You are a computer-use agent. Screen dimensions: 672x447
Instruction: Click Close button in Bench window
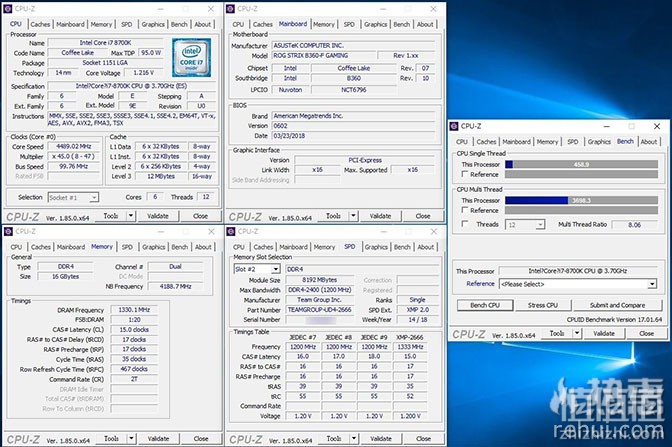click(x=646, y=333)
